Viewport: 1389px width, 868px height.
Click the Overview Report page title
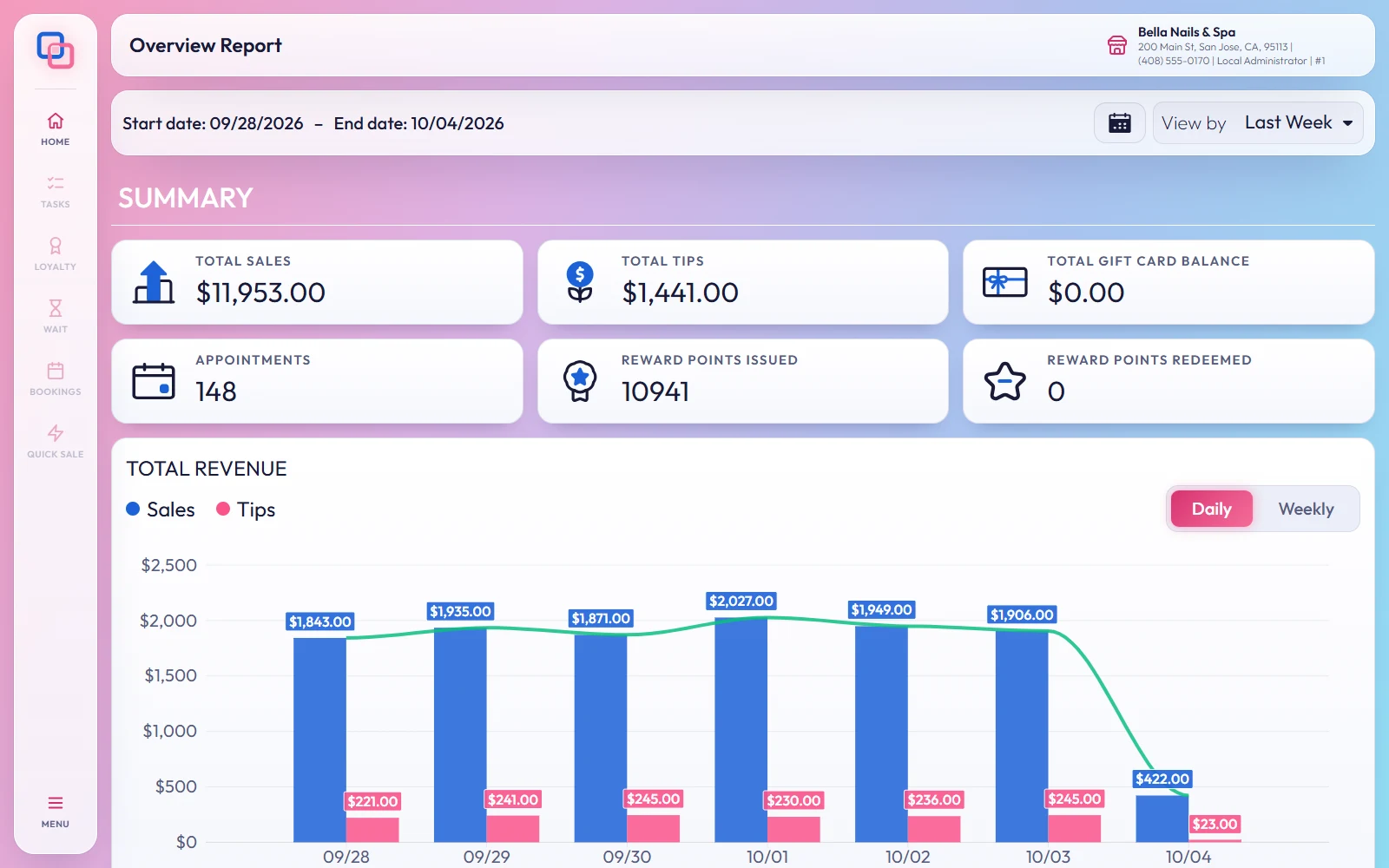[x=206, y=45]
